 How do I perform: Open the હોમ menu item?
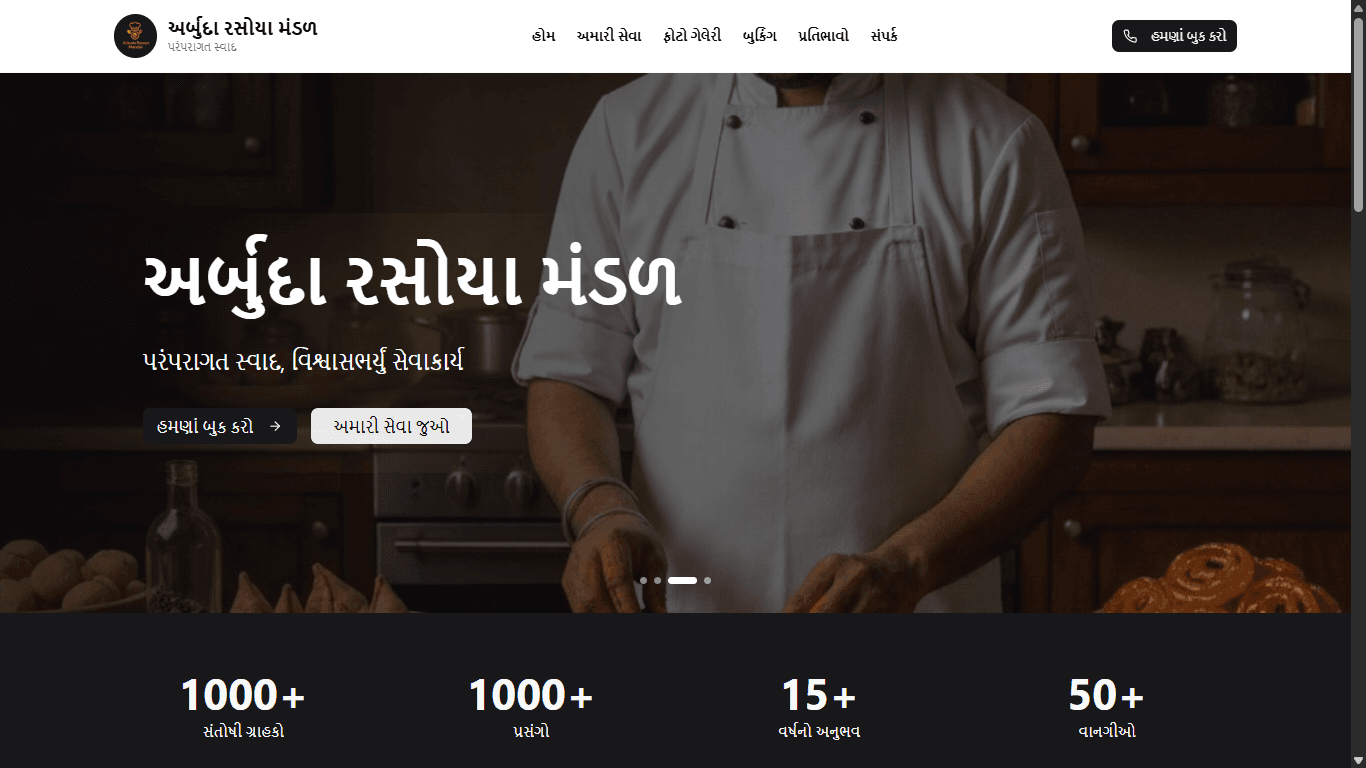(543, 36)
